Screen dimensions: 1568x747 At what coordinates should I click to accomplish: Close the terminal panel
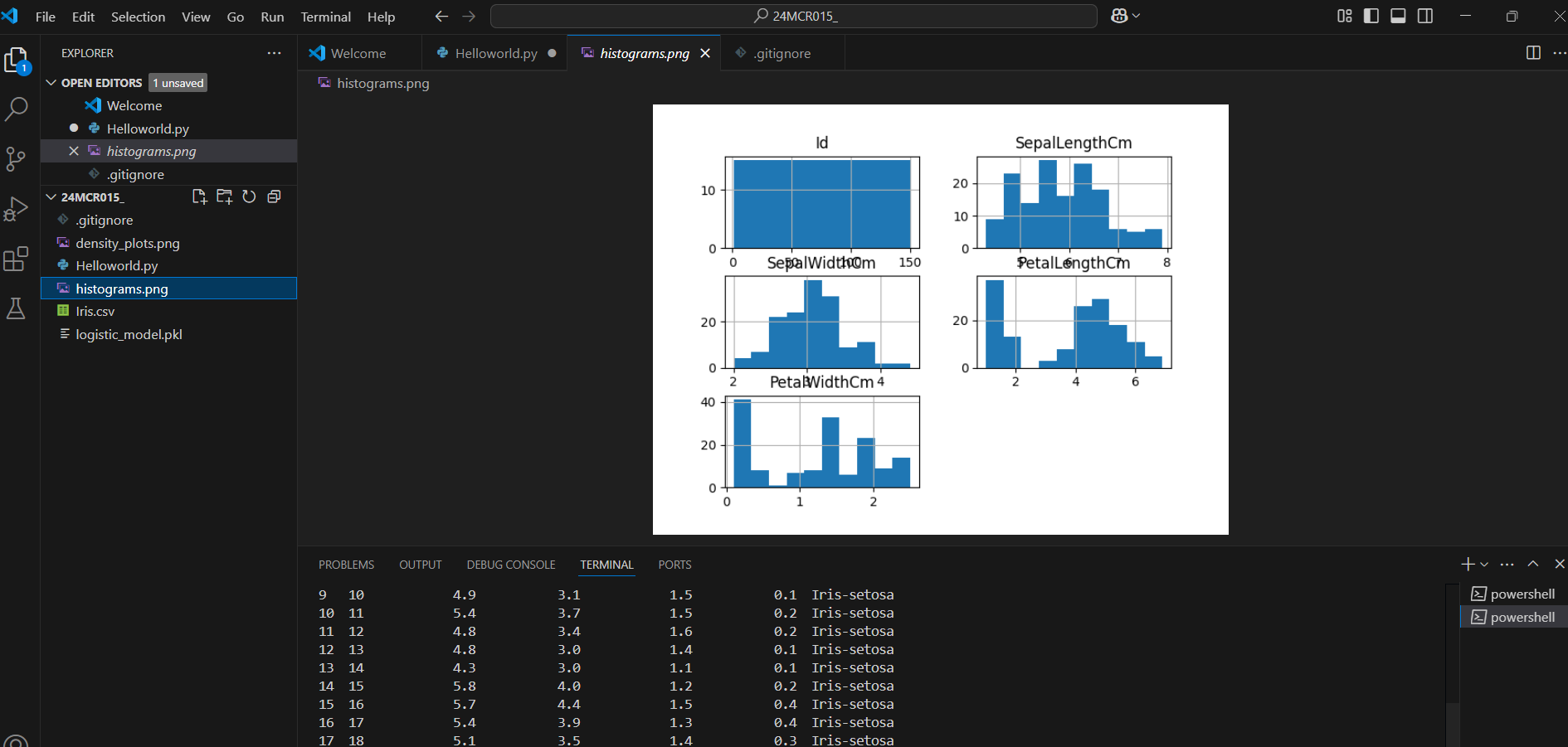click(x=1559, y=564)
